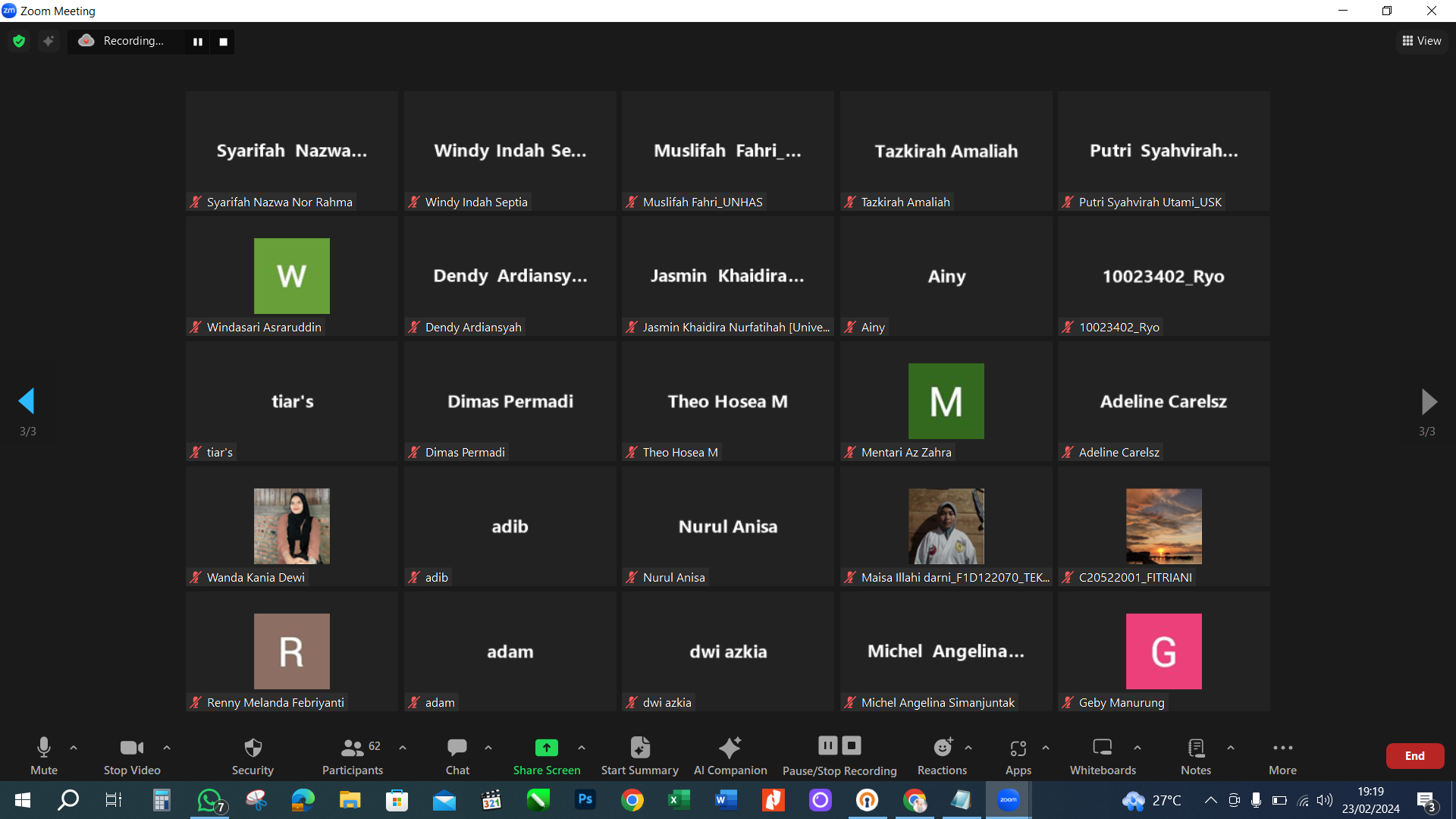Open the Whiteboards icon
The height and width of the screenshot is (819, 1456).
1102,748
